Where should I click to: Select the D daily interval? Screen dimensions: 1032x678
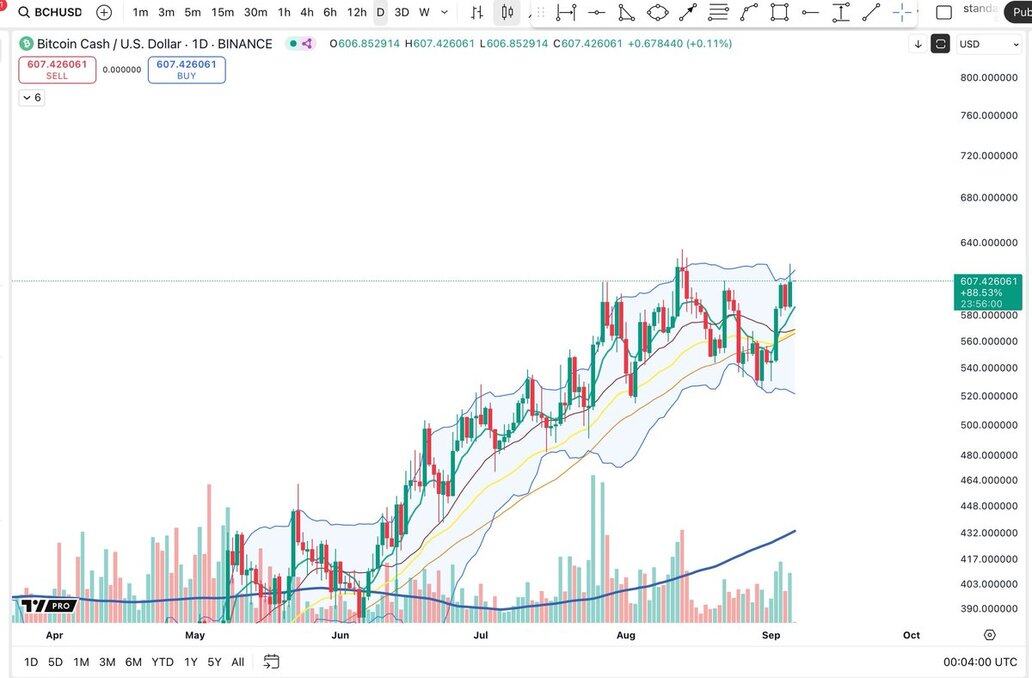coord(380,12)
